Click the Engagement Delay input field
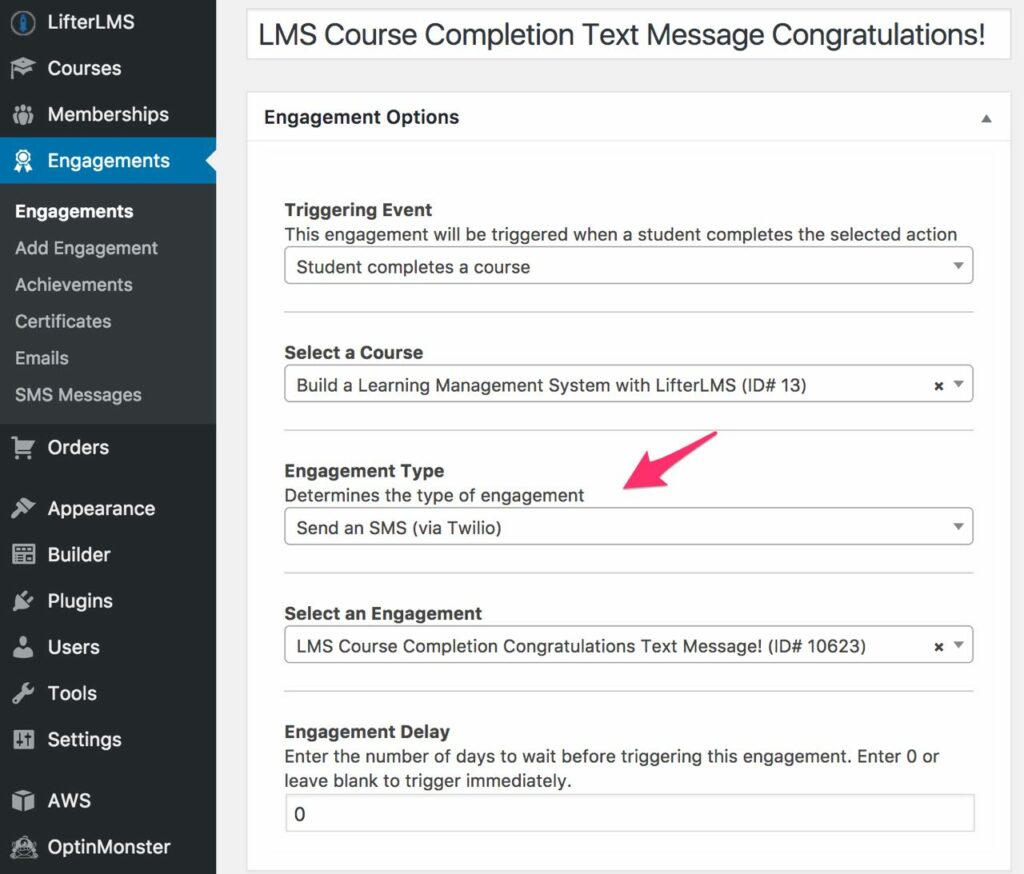Viewport: 1024px width, 874px height. pos(630,813)
